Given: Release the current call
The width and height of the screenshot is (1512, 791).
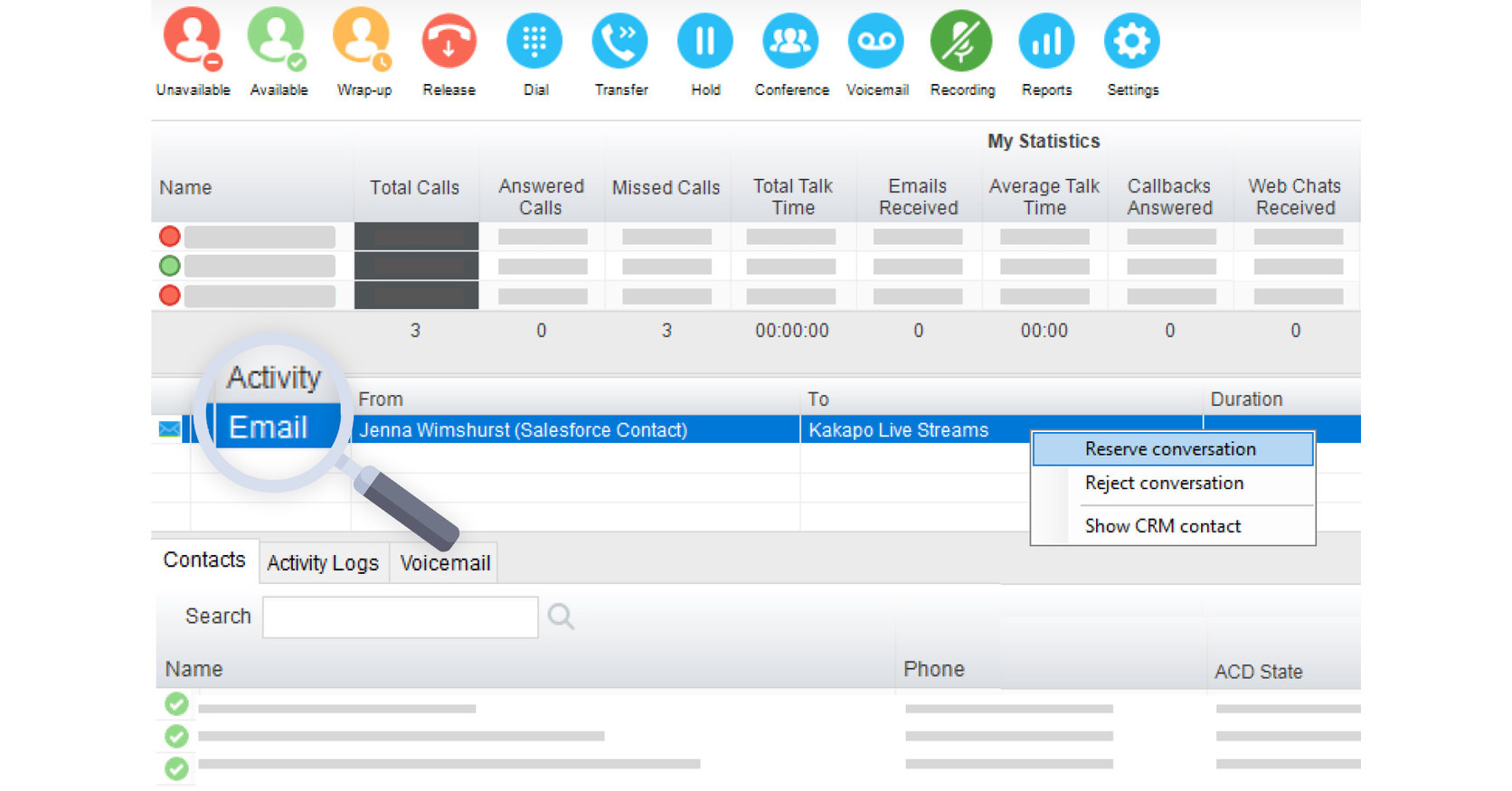Looking at the screenshot, I should click(x=449, y=41).
